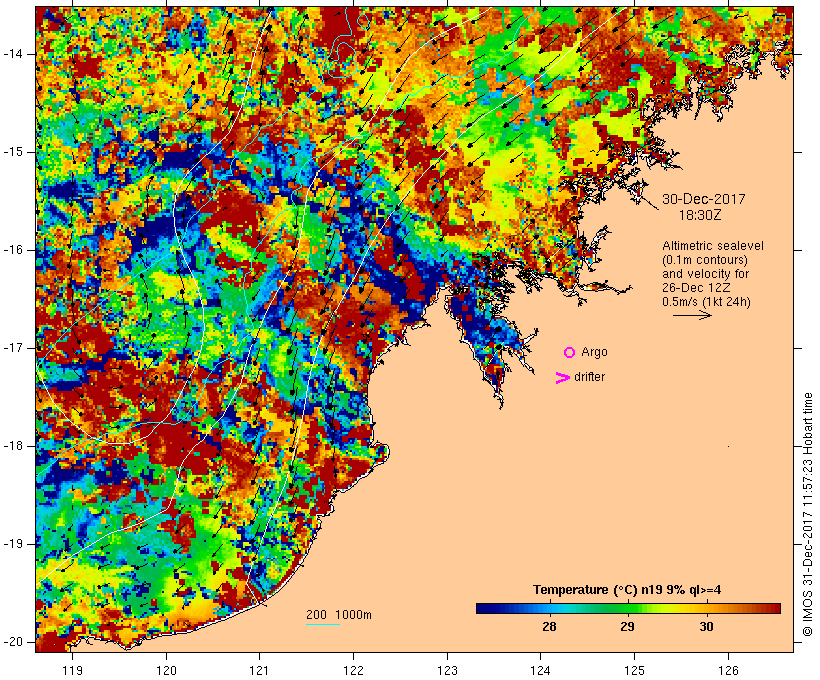
Task: Click the magenta drifter arrow legend marker
Action: point(563,378)
